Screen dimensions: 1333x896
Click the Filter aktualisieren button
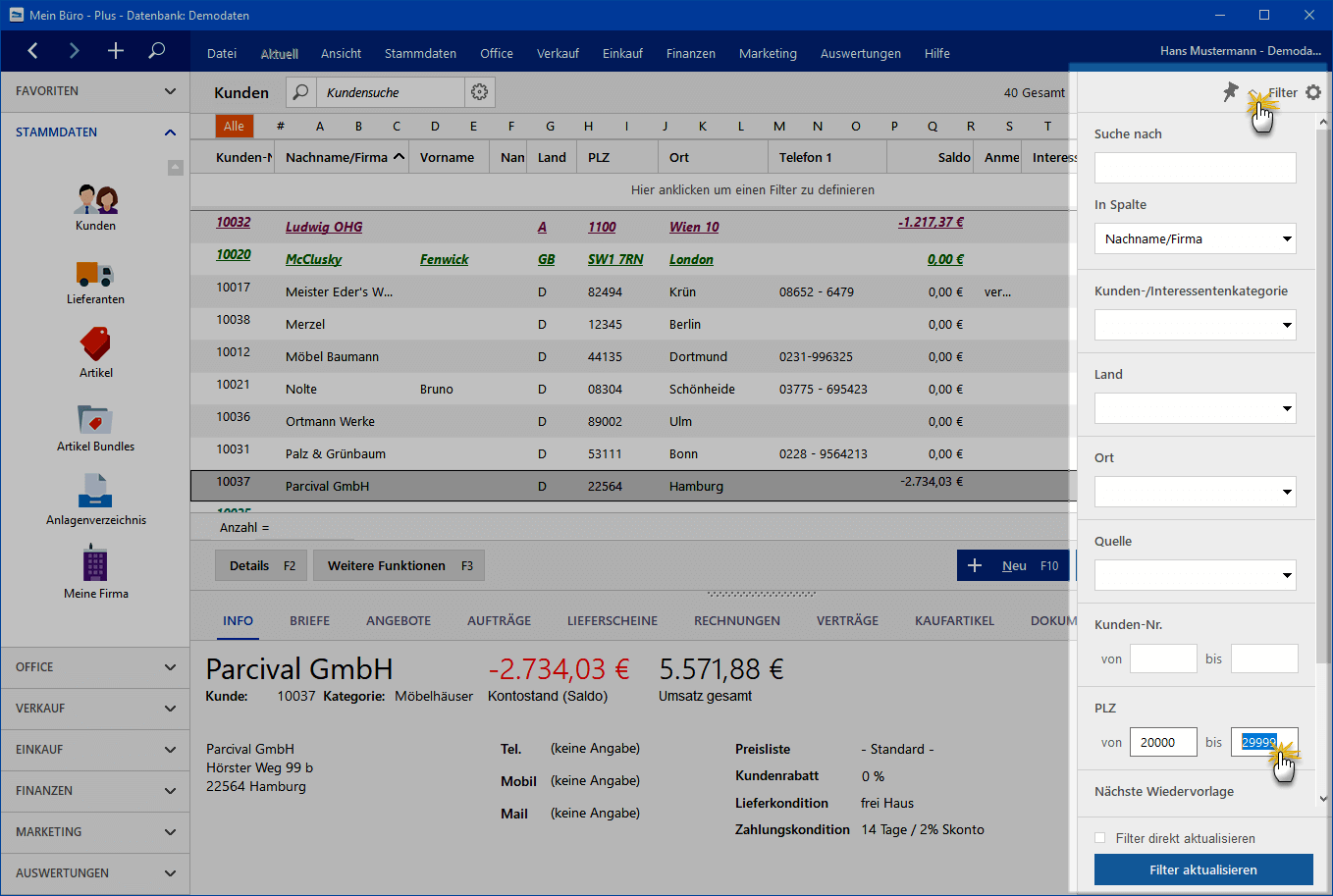[1202, 870]
